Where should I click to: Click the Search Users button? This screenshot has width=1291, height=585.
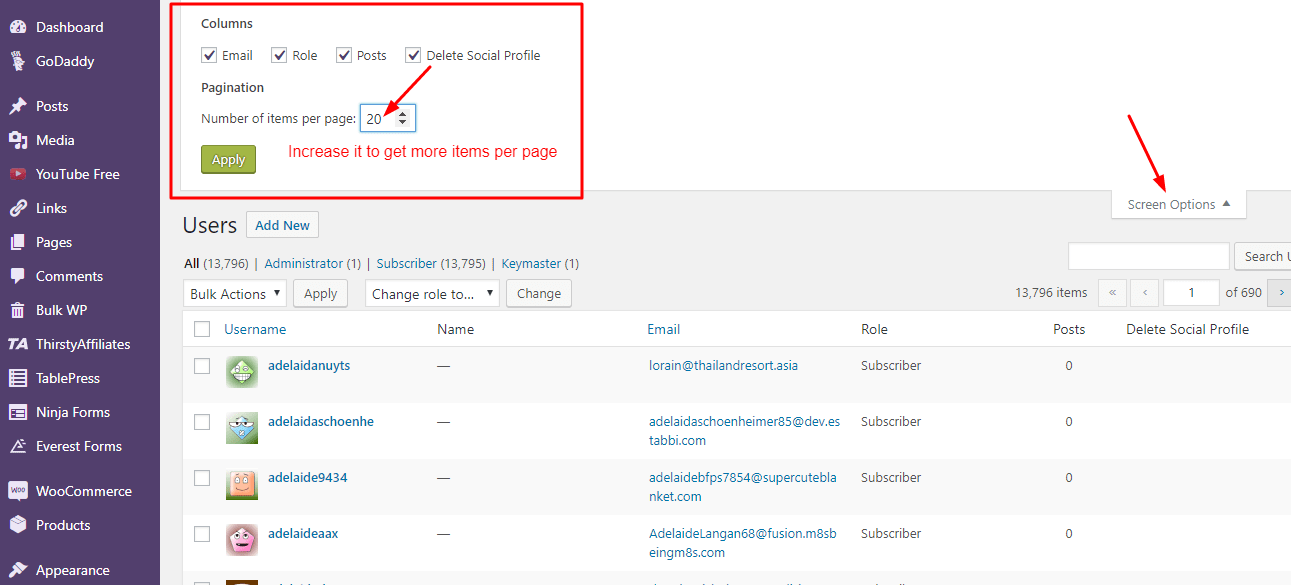[x=1263, y=256]
